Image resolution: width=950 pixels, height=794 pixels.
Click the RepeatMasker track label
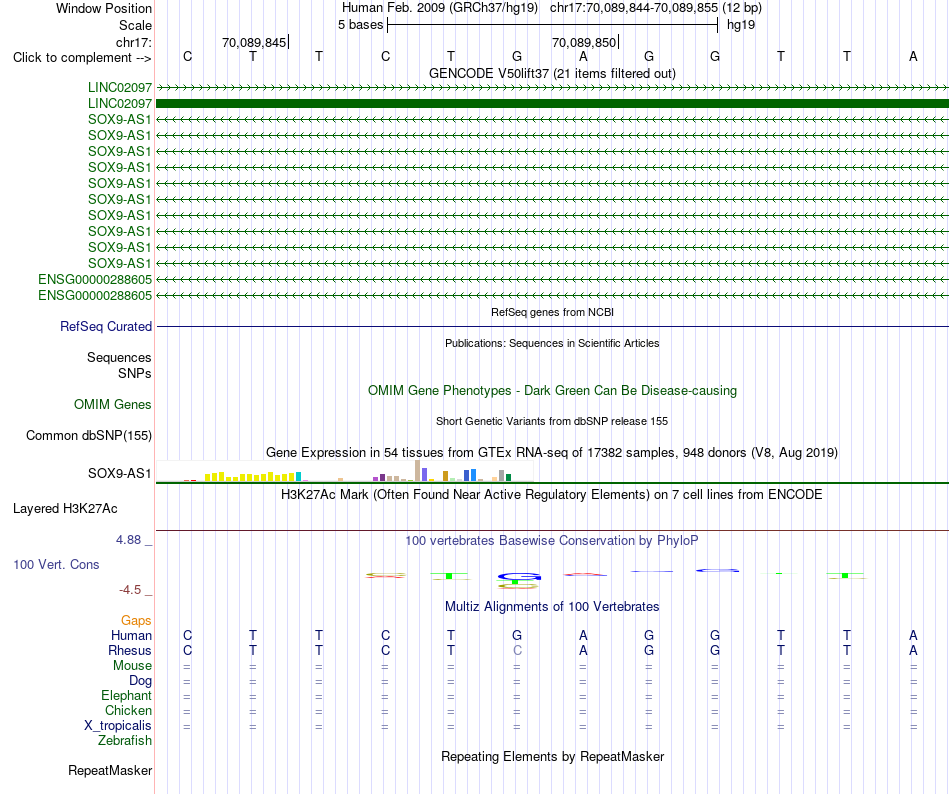pyautogui.click(x=110, y=770)
